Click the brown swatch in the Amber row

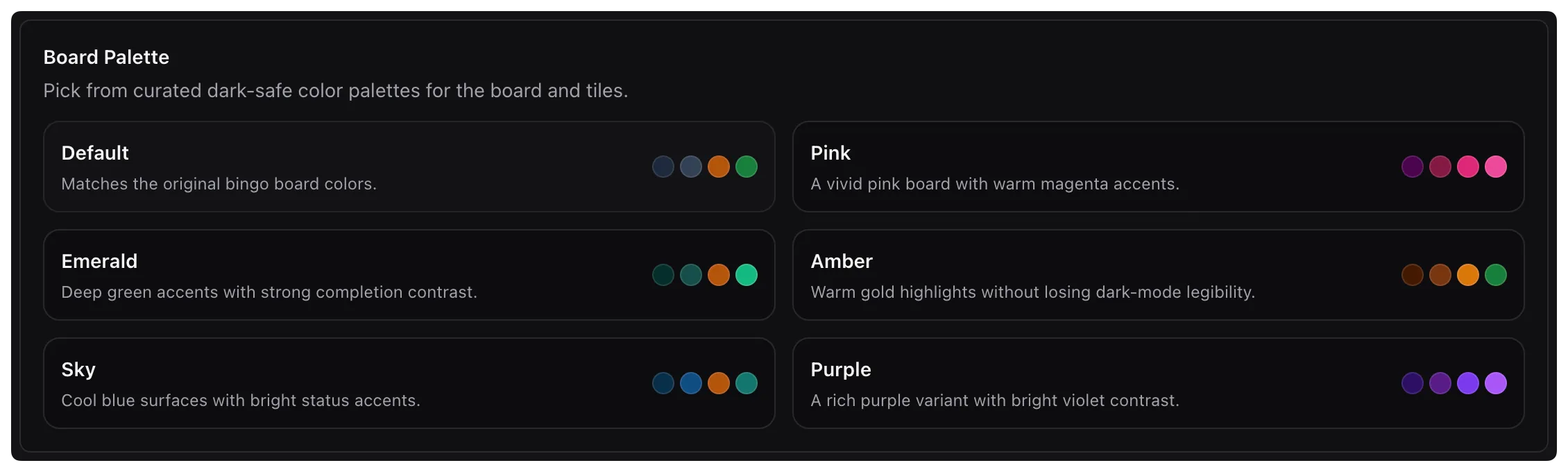[1413, 275]
